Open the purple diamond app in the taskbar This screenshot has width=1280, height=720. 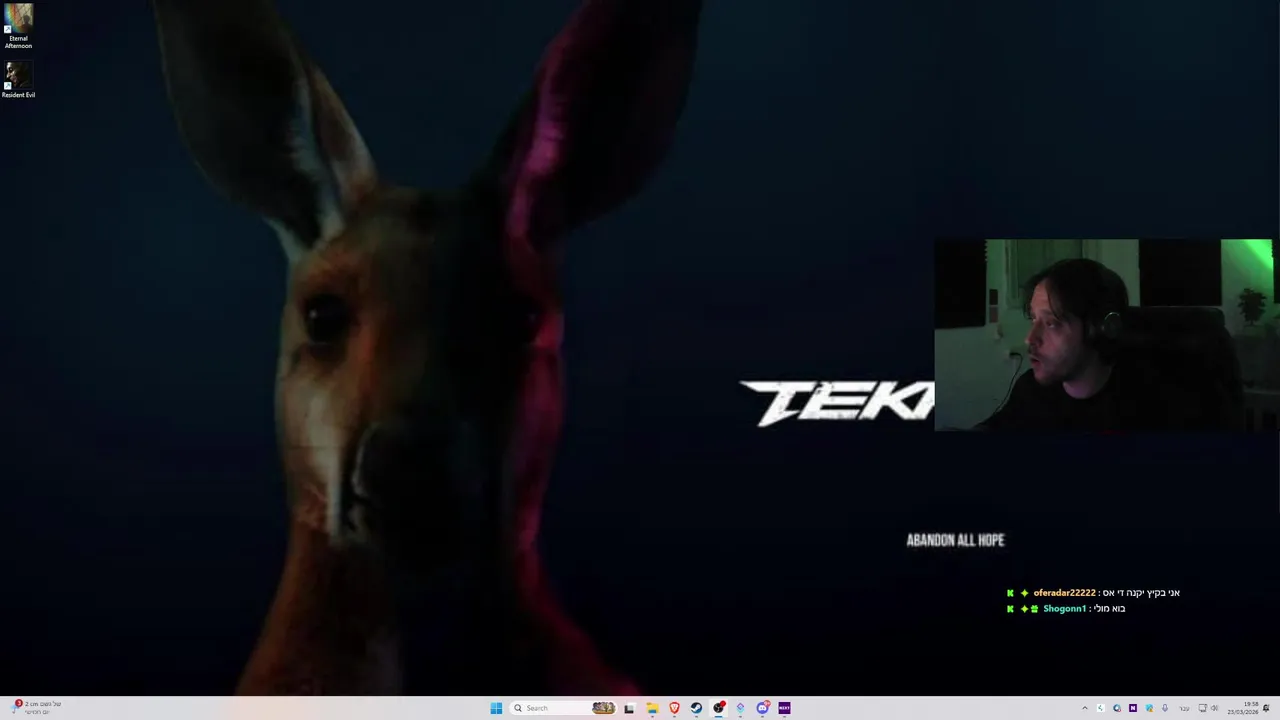tap(740, 708)
